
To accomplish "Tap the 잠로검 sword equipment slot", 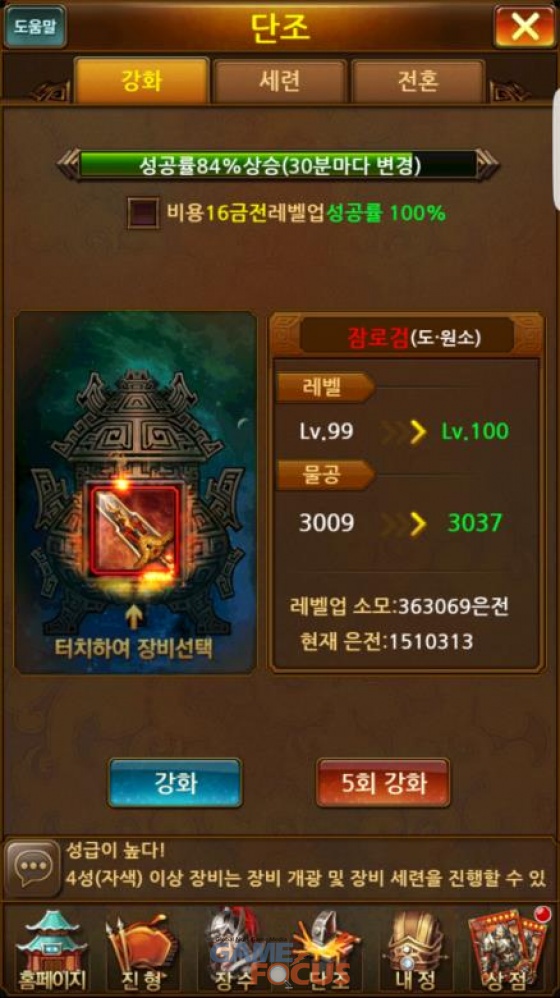I will [134, 528].
